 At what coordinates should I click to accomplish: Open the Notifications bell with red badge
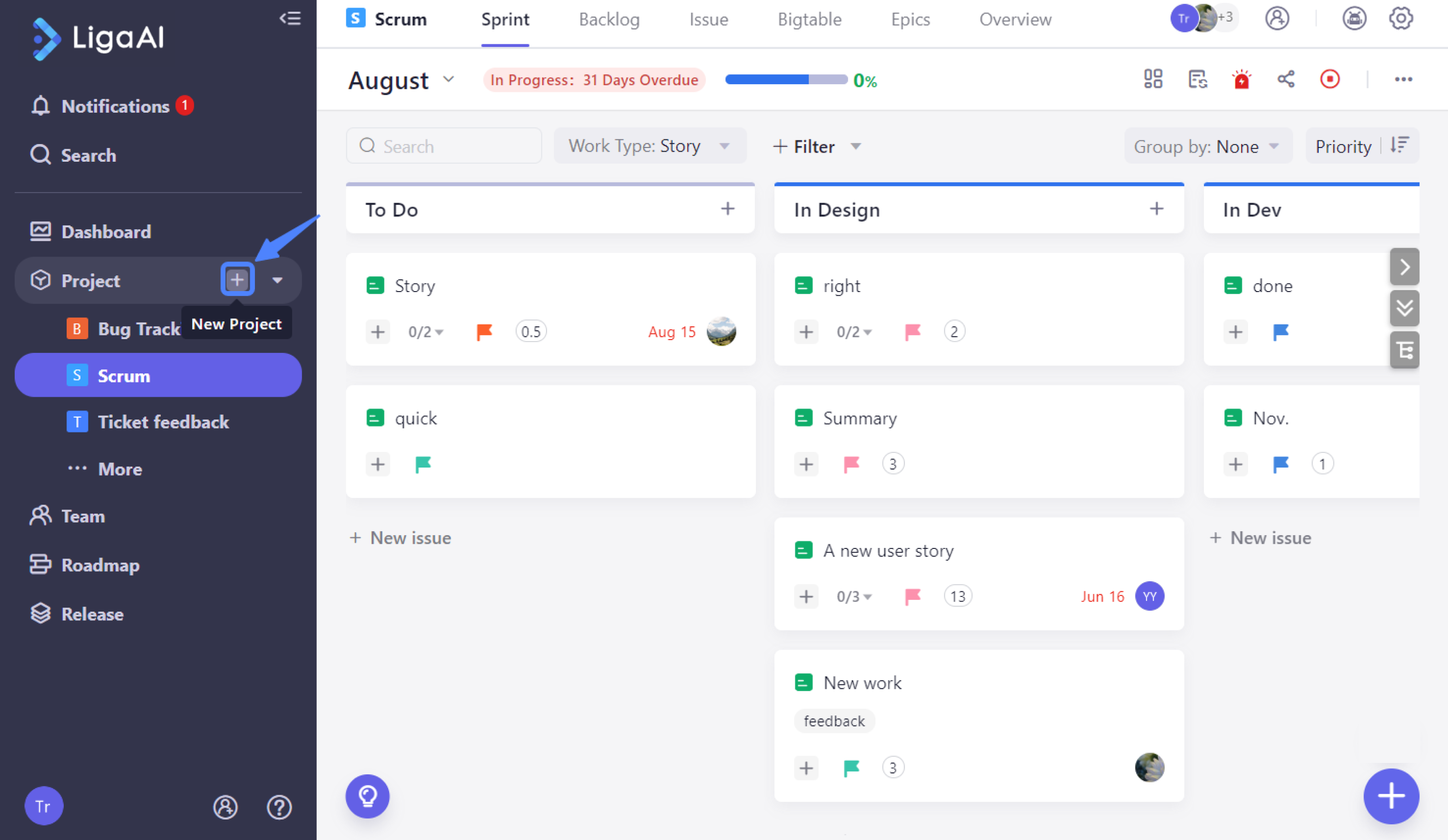[x=113, y=106]
